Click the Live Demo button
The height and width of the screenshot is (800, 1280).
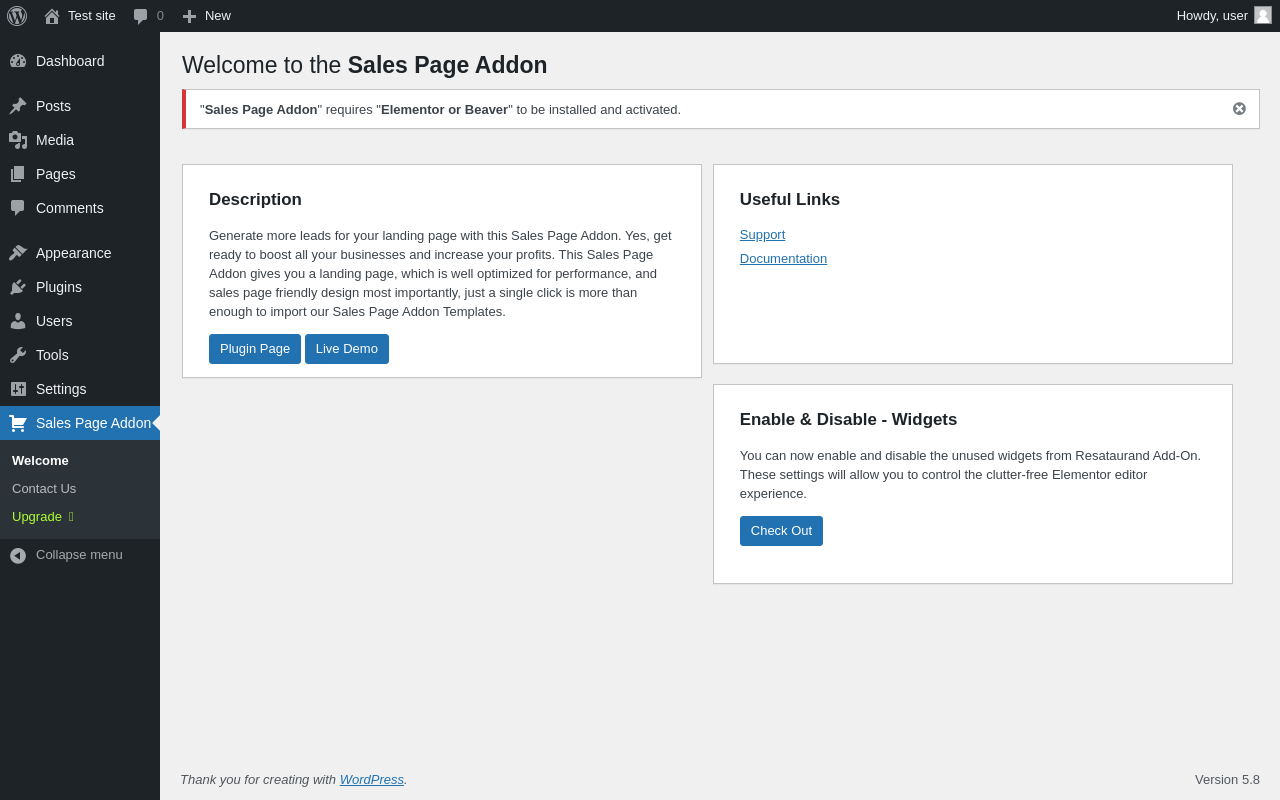347,349
